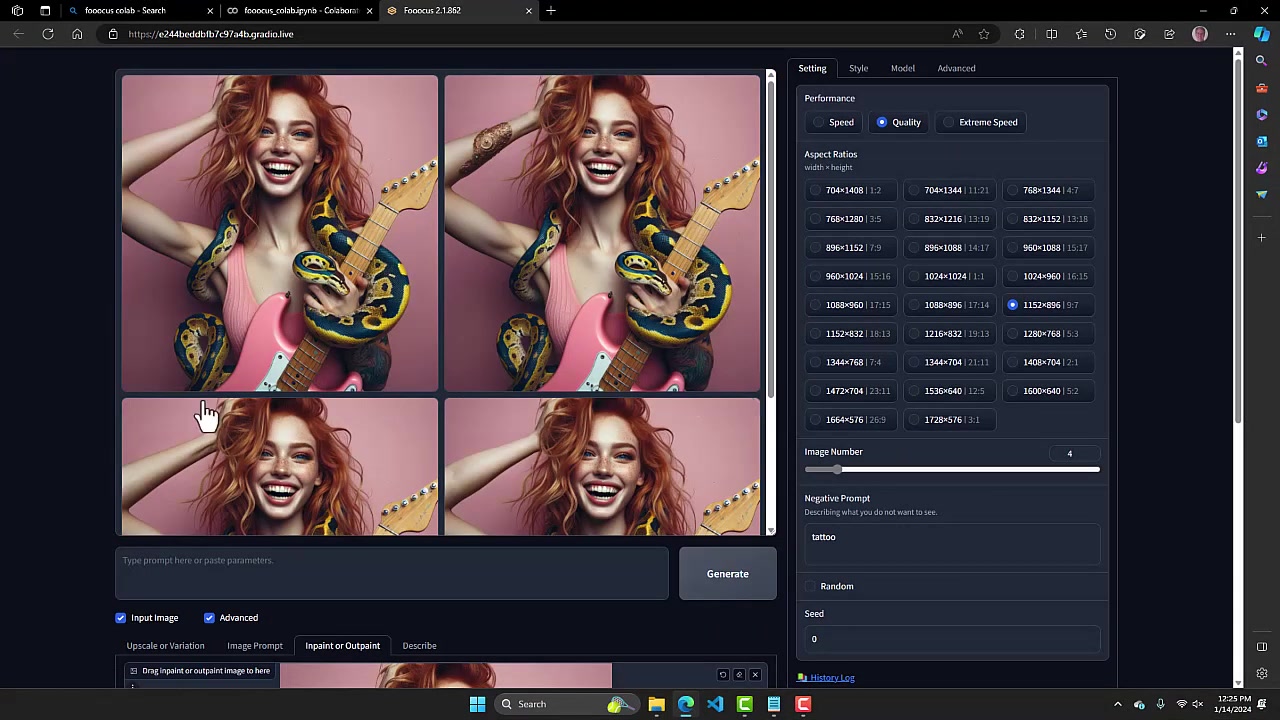This screenshot has height=720, width=1280.
Task: Undo the inpaint image sketch
Action: point(723,675)
